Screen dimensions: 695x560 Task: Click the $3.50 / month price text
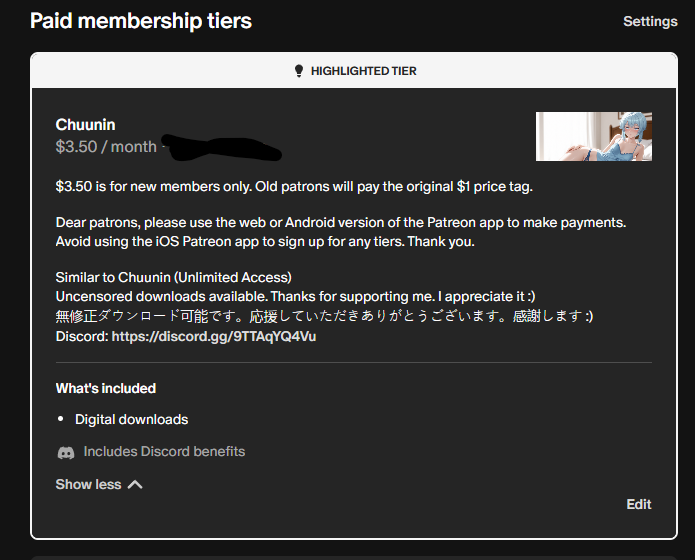(106, 147)
